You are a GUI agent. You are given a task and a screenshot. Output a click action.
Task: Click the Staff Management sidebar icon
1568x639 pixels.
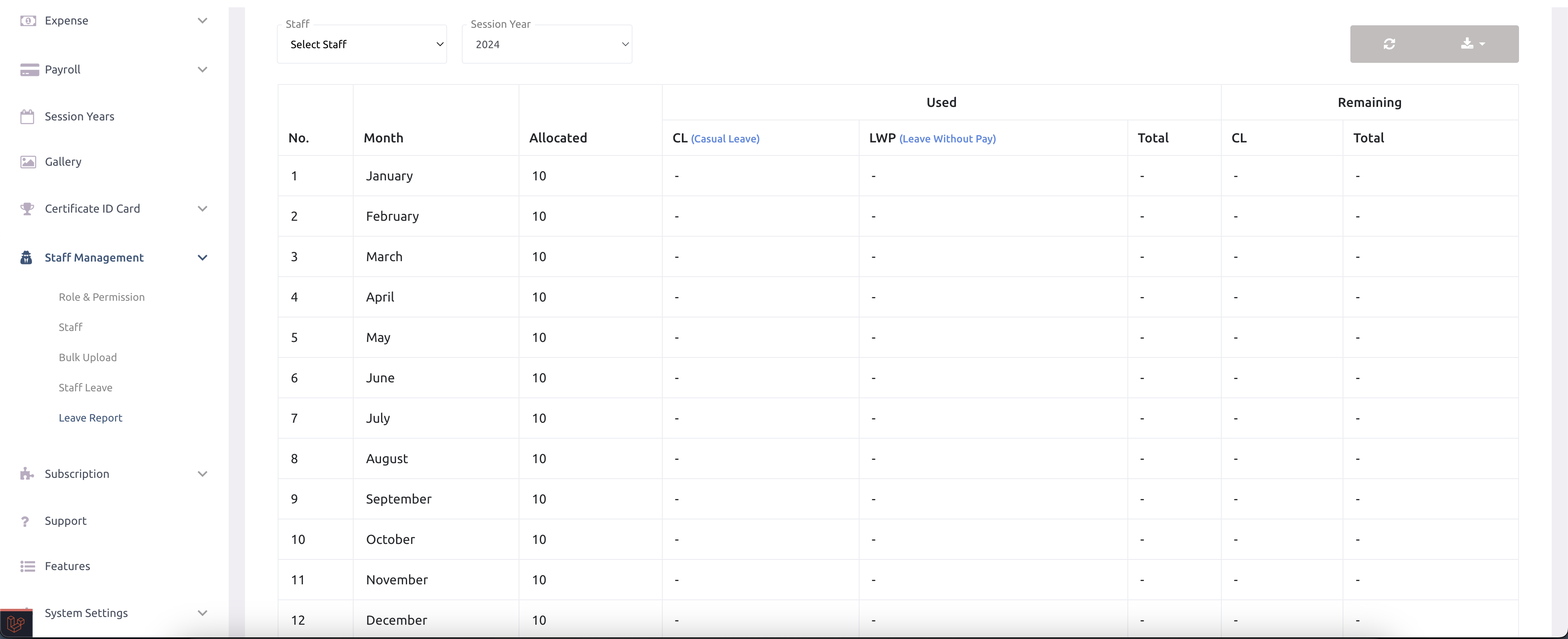[26, 258]
